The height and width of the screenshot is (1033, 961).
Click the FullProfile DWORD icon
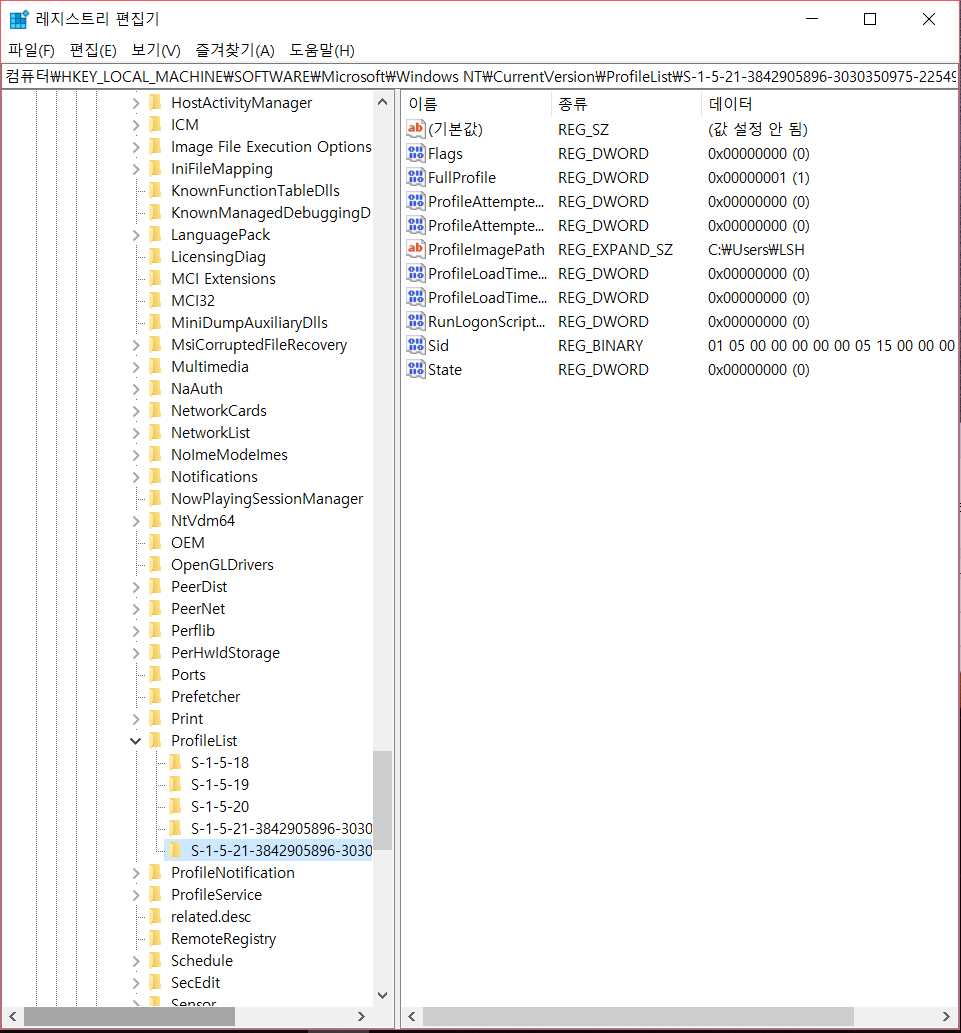(416, 177)
